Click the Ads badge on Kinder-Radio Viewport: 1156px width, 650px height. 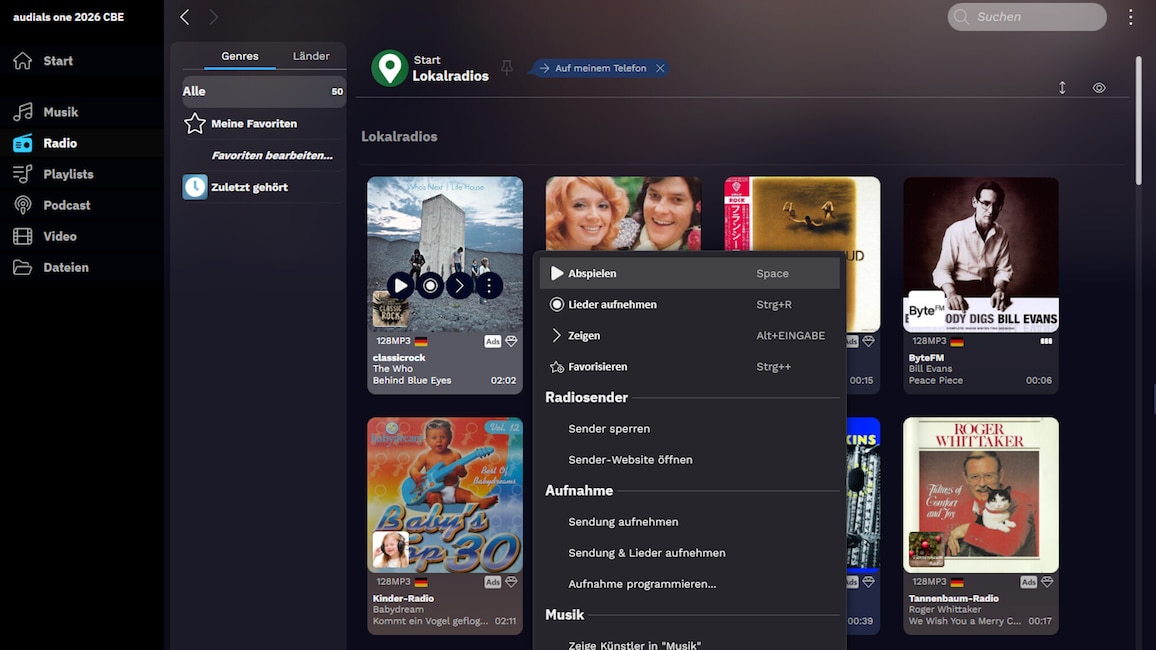[x=492, y=582]
